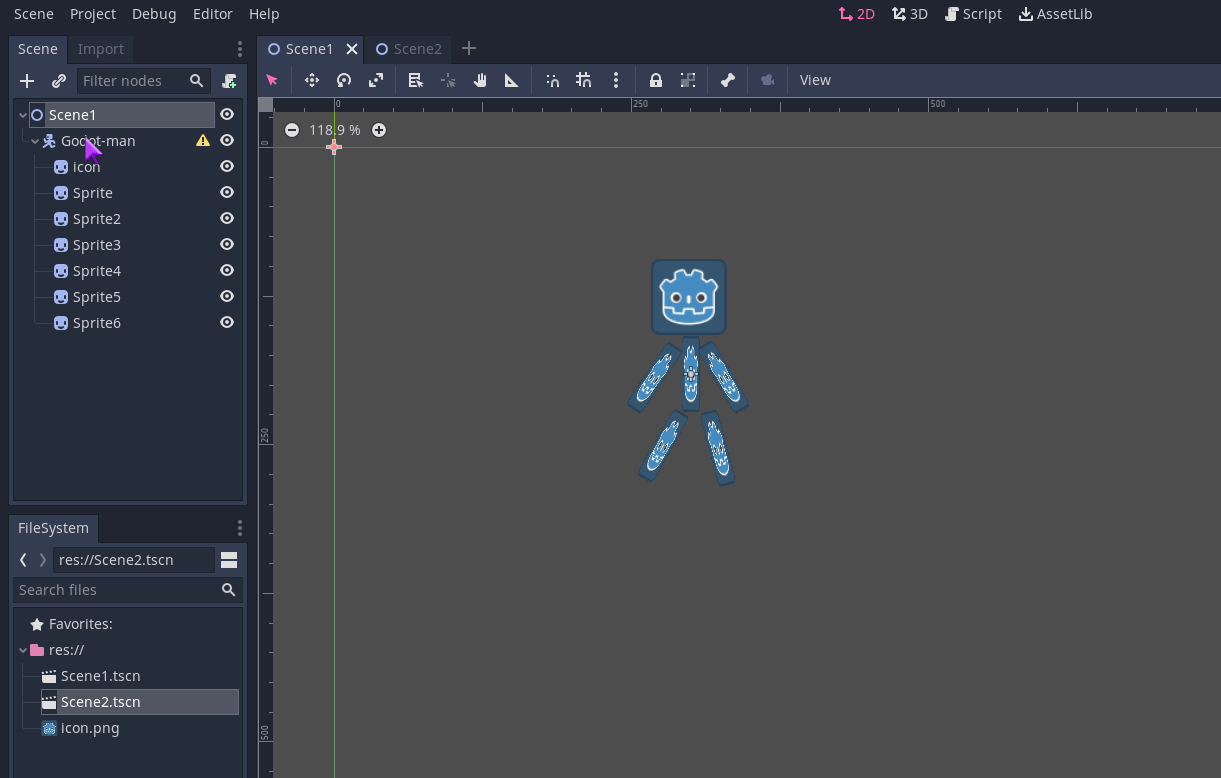
Task: Click the warning icon on Godot-man
Action: click(x=203, y=141)
